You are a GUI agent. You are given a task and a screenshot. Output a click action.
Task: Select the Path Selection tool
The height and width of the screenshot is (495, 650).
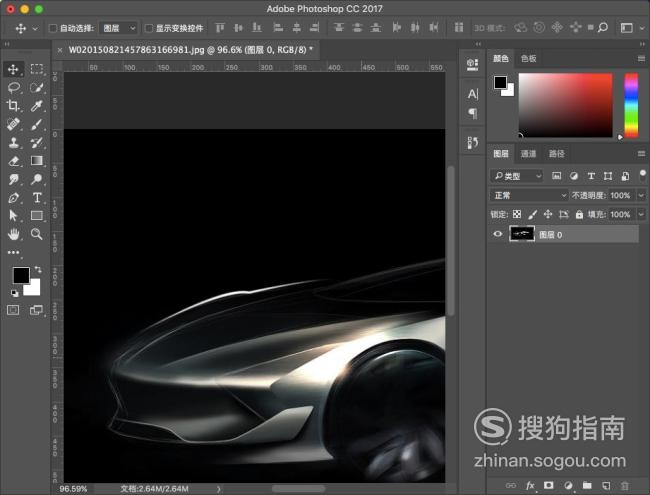[13, 216]
